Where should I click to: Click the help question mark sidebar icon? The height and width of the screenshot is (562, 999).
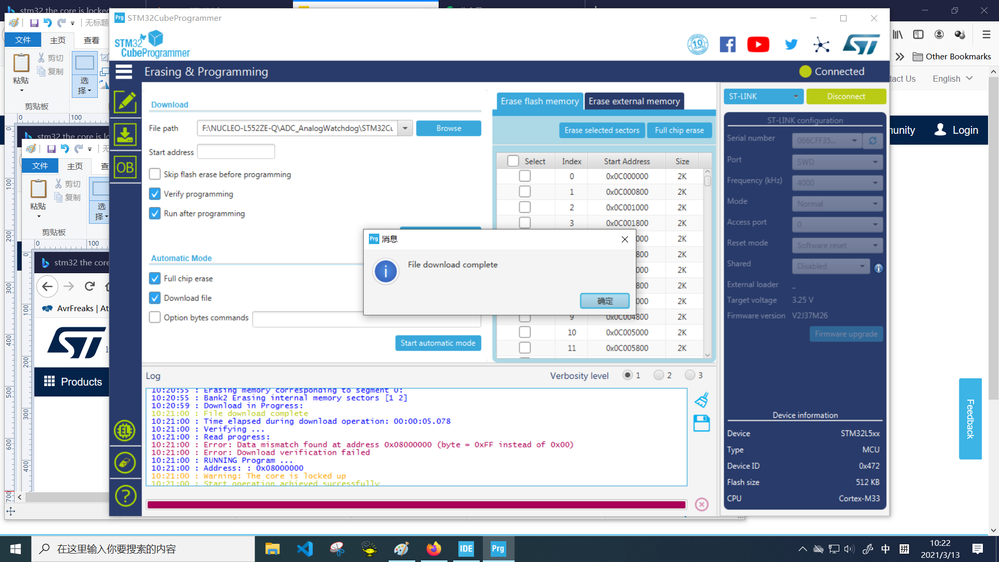125,496
